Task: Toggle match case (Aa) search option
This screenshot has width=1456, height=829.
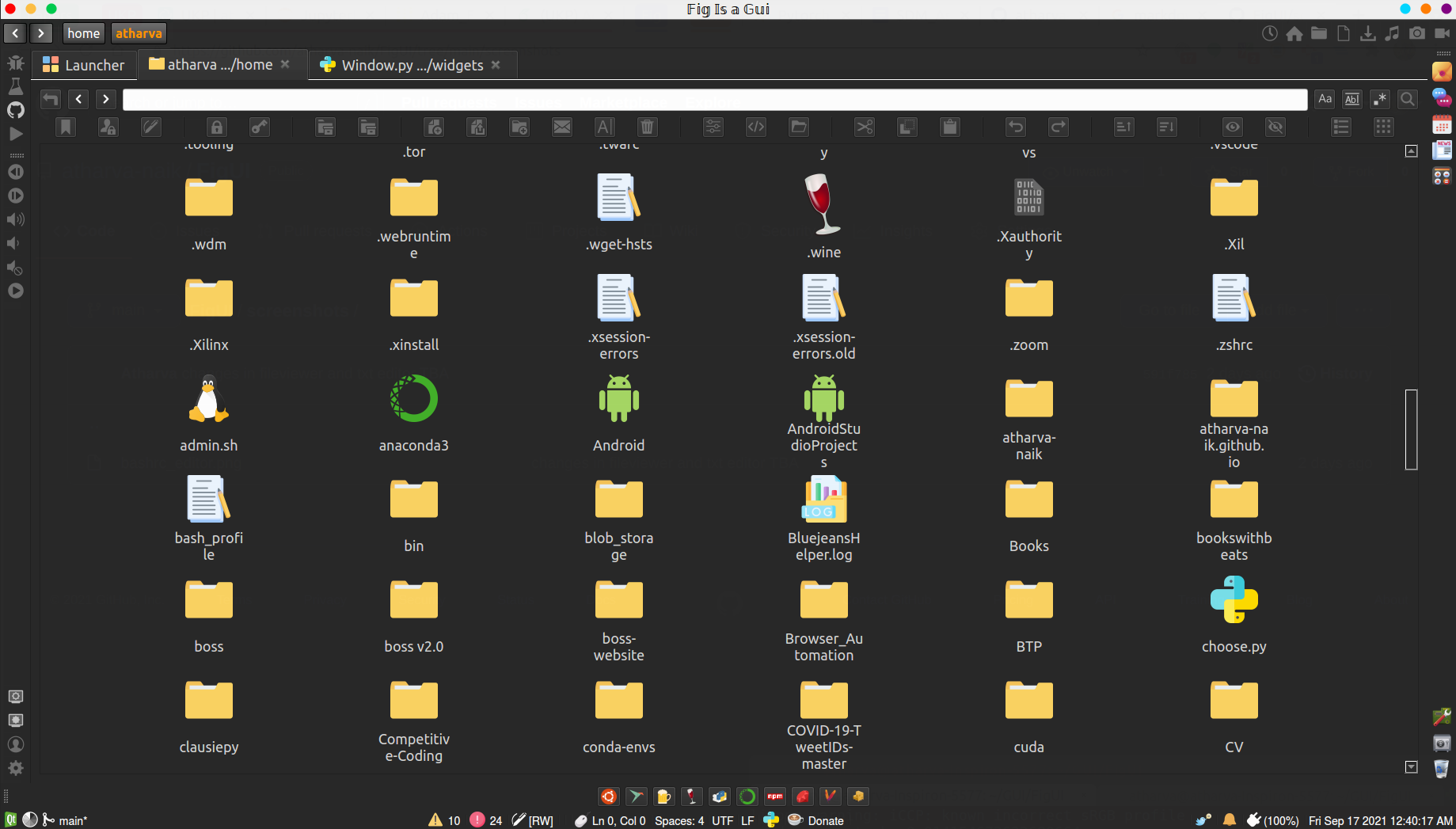Action: point(1325,99)
